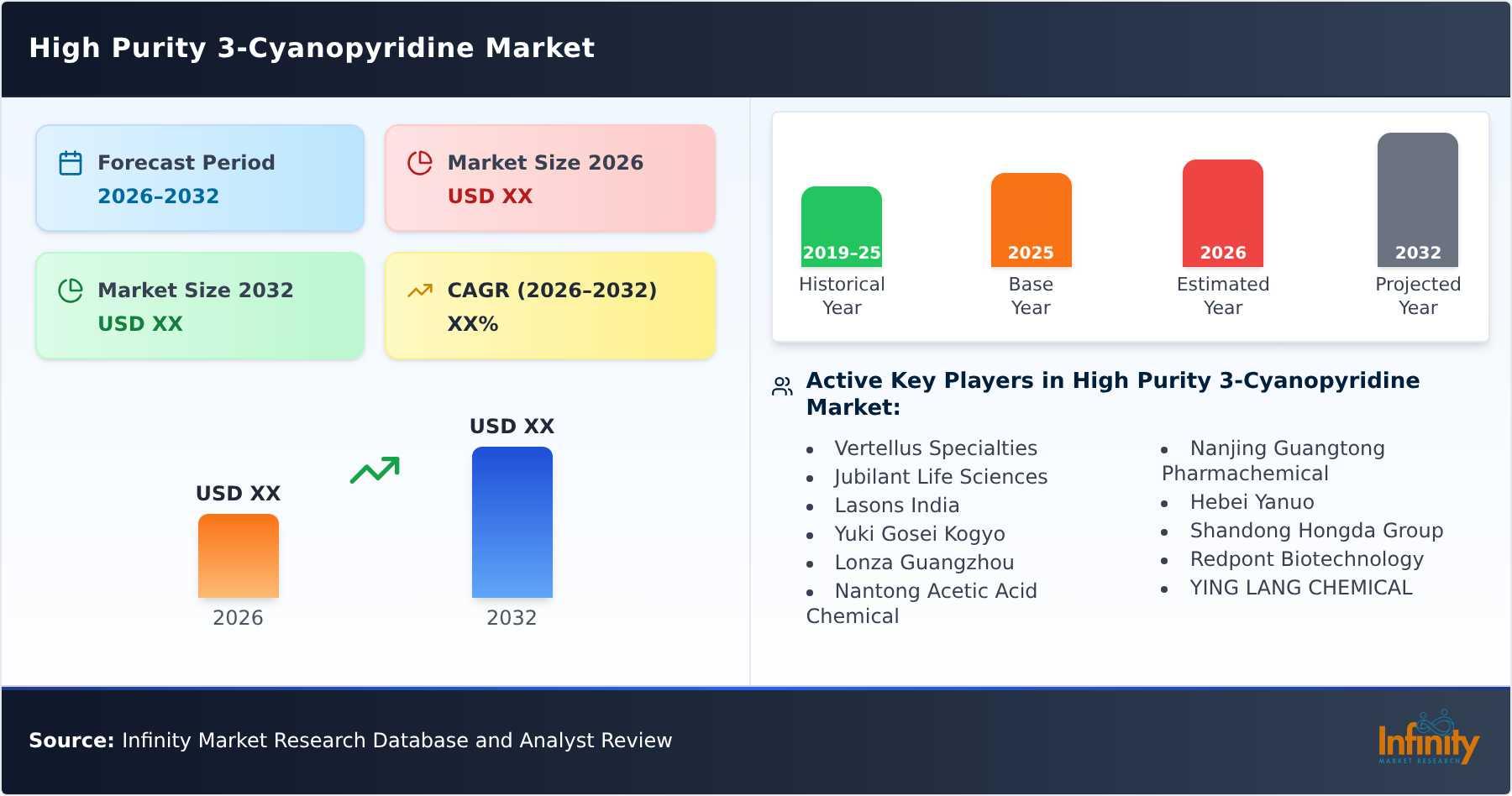Viewport: 1512px width, 796px height.
Task: Click the High Purity 3-Cyanopyridine Market title
Action: pyautogui.click(x=312, y=48)
